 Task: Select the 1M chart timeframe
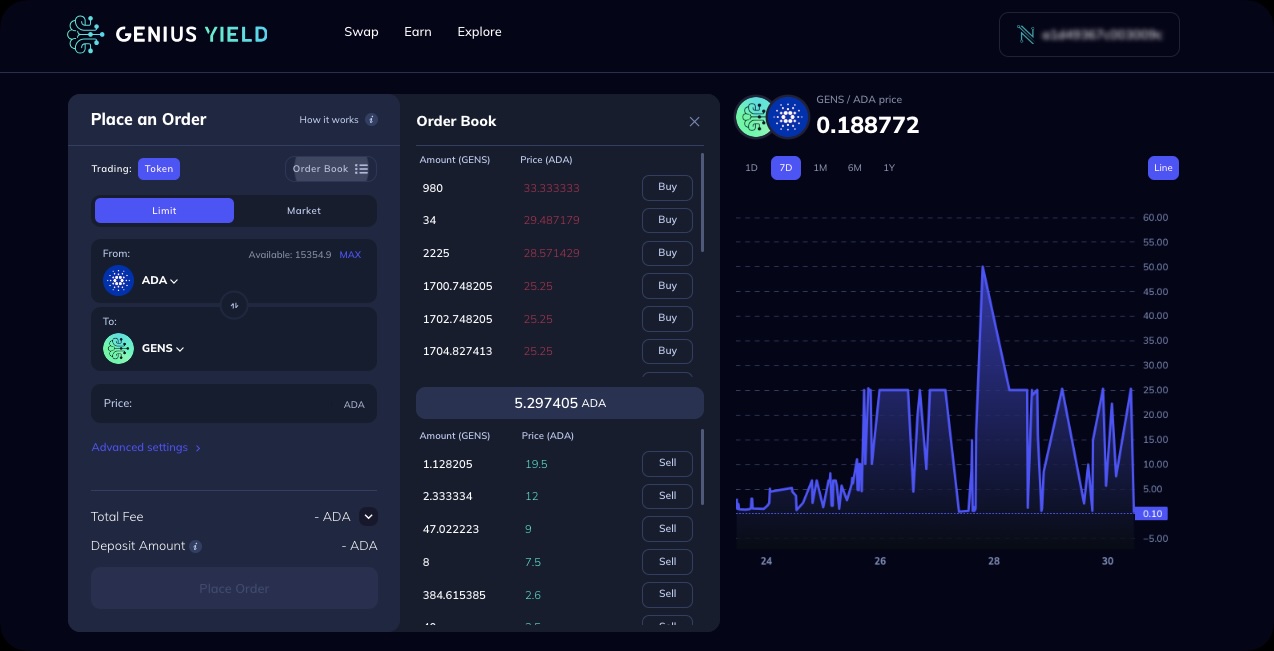click(820, 168)
